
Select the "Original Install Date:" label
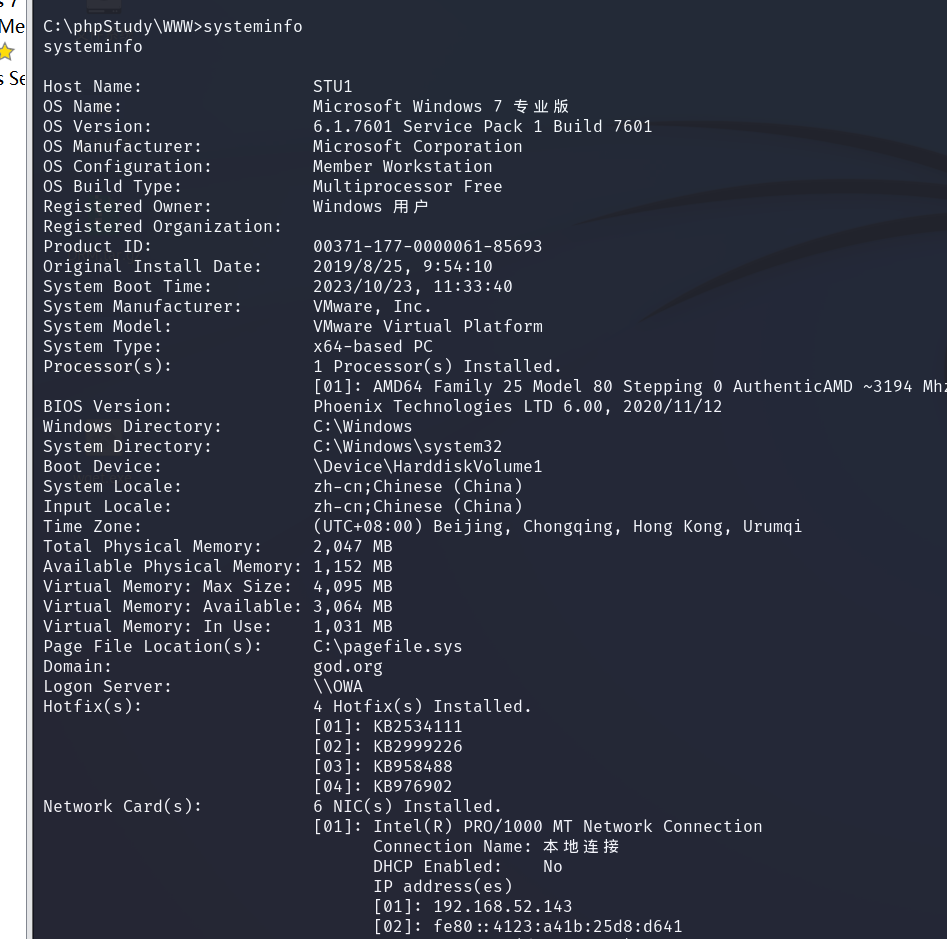pyautogui.click(x=152, y=266)
